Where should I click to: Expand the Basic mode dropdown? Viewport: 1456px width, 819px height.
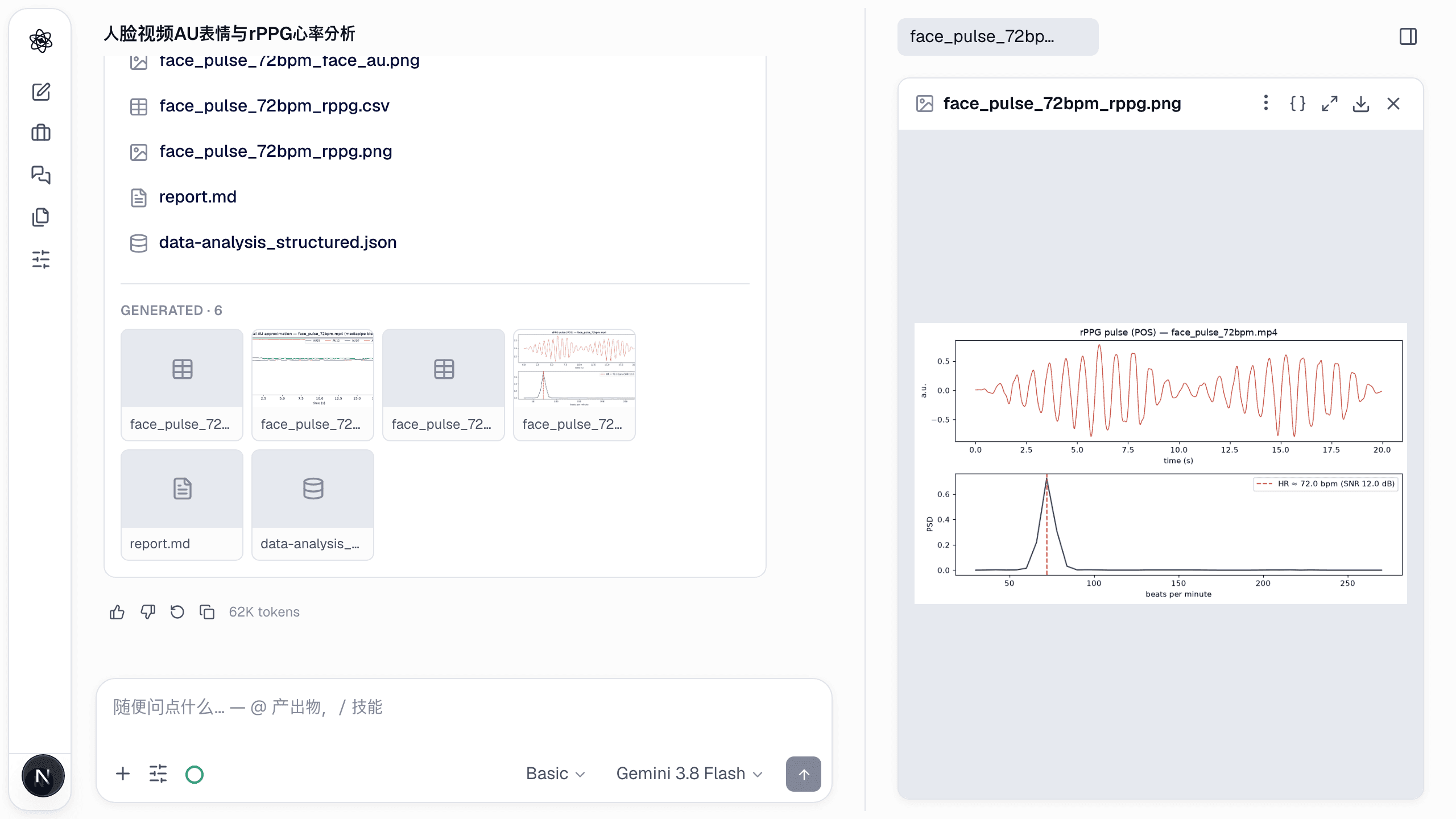click(555, 773)
